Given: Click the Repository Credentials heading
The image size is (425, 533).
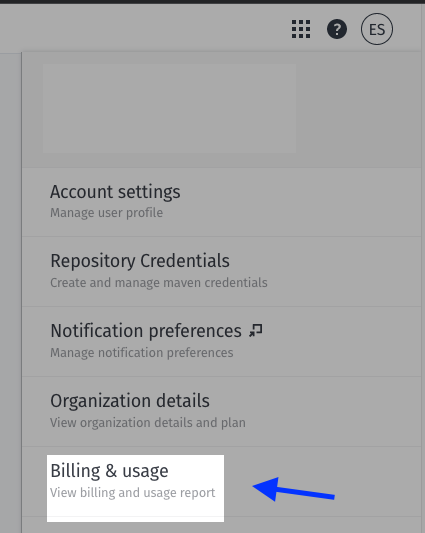Looking at the screenshot, I should (x=140, y=261).
